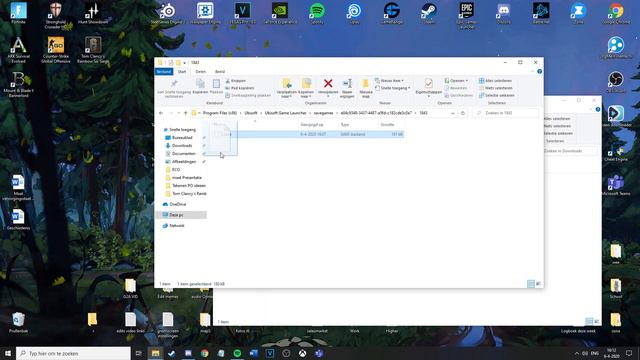
Task: Click Knippen cut in the ribbon
Action: click(x=236, y=81)
